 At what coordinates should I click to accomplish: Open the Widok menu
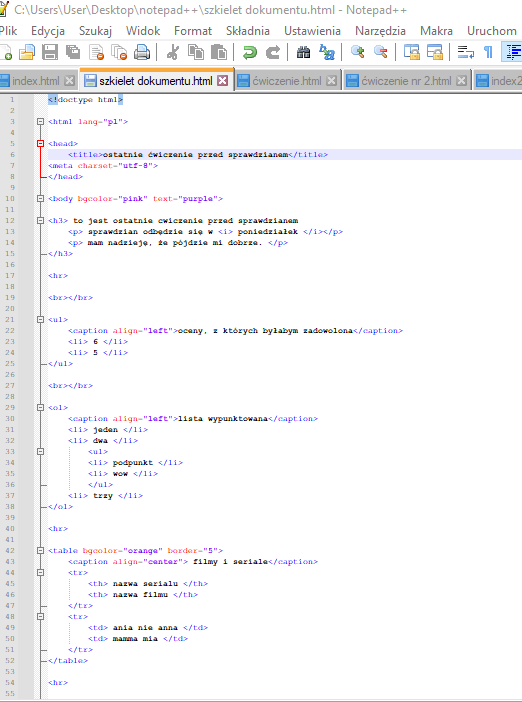tap(143, 31)
